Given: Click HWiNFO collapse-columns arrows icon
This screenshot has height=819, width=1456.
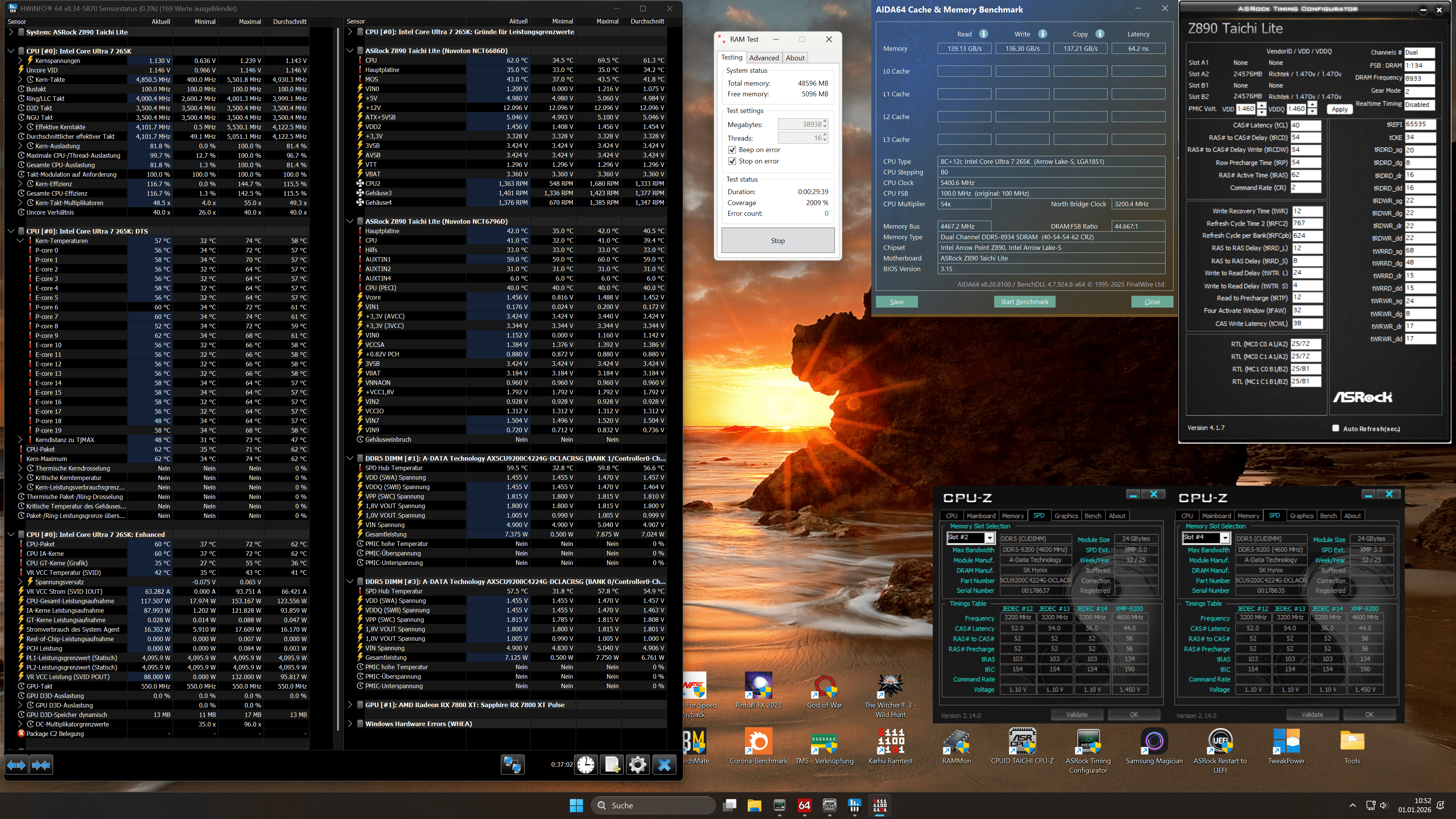Looking at the screenshot, I should (41, 765).
